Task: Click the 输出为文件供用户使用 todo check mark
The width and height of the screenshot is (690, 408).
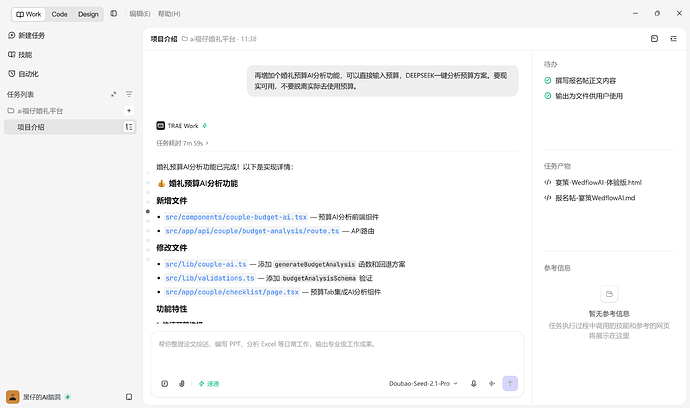Action: click(x=547, y=96)
